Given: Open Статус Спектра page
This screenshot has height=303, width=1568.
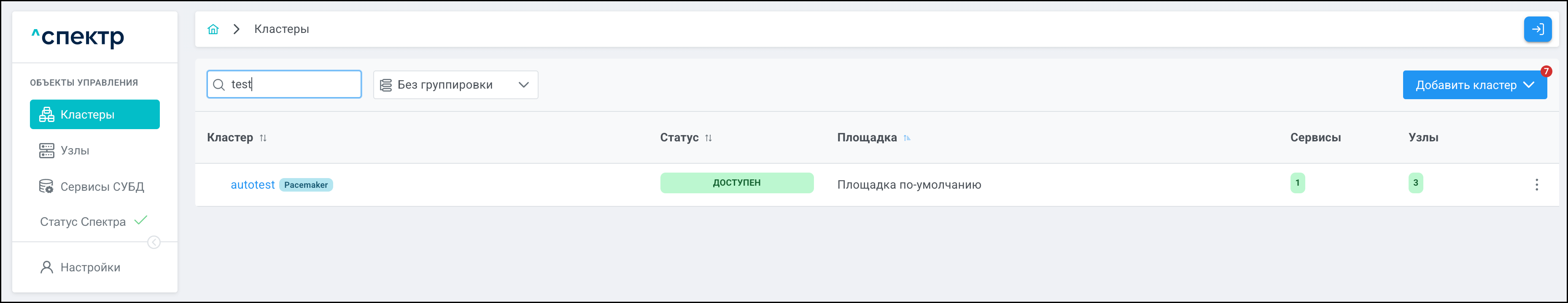Looking at the screenshot, I should coord(83,222).
